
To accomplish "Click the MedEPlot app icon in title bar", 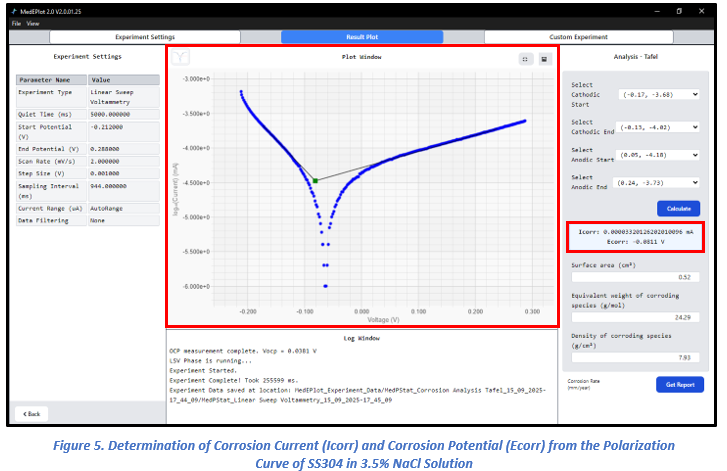I will [14, 11].
